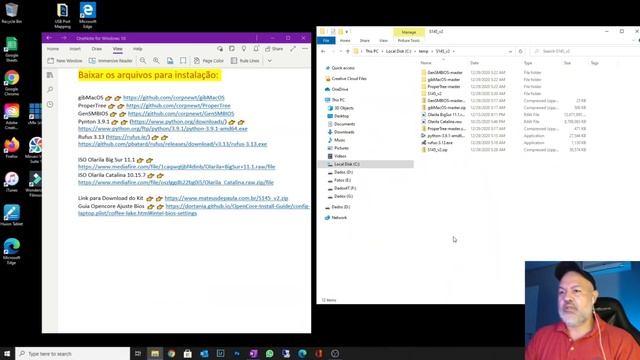This screenshot has width=640, height=360.
Task: Open the Olarila Catalina mediafire link
Action: (x=176, y=182)
